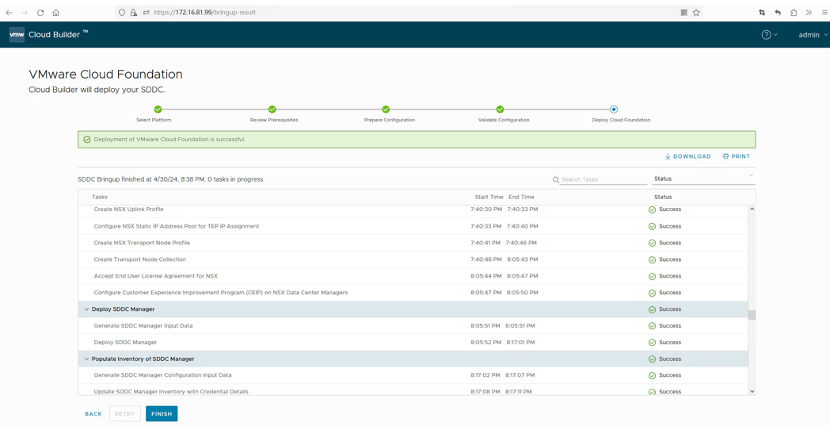Click the Validate Configuration step checkmark

(x=500, y=109)
